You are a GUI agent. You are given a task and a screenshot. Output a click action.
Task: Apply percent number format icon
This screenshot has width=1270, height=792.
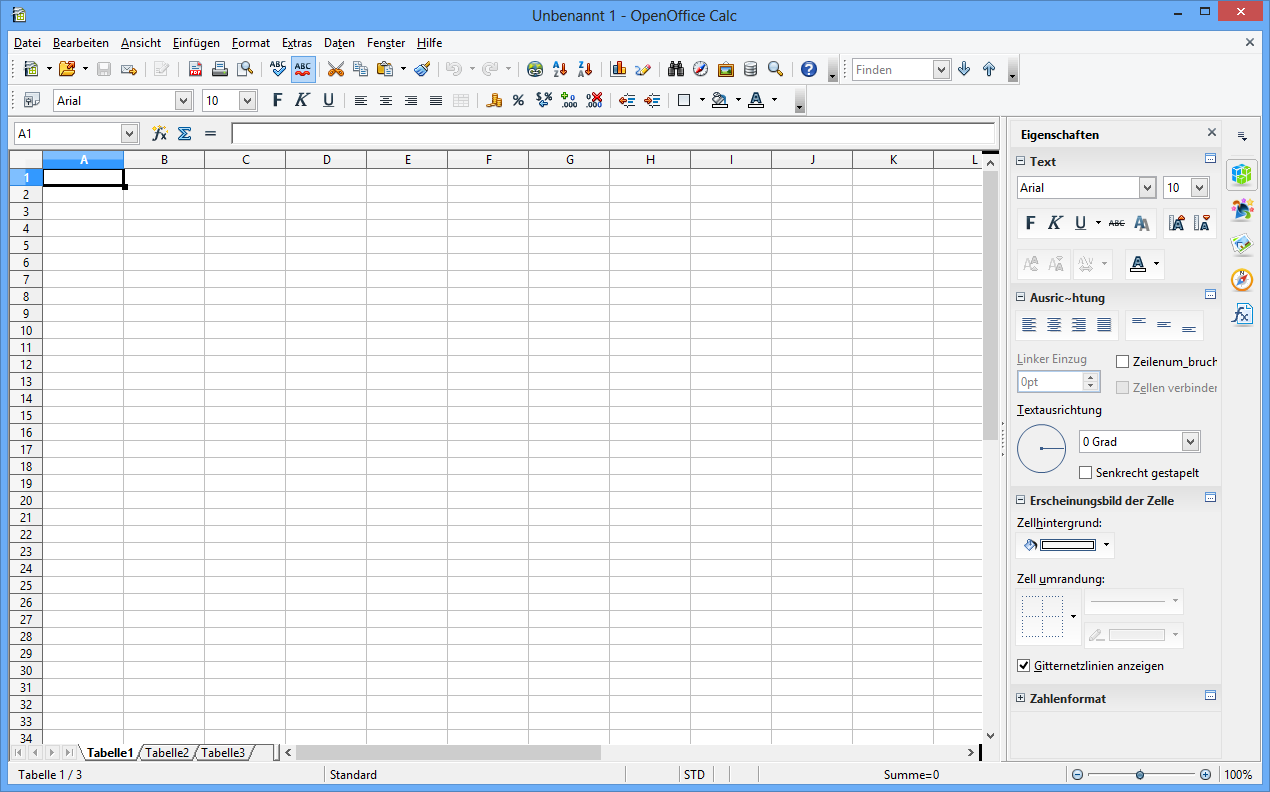pos(518,100)
